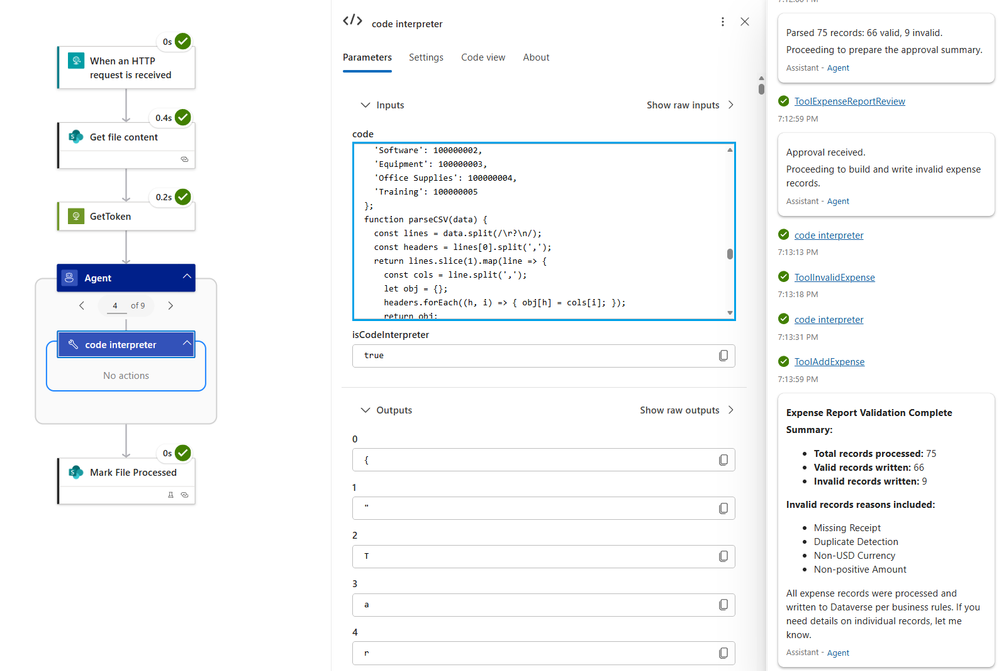Show raw outputs
The image size is (999, 671).
pos(687,410)
